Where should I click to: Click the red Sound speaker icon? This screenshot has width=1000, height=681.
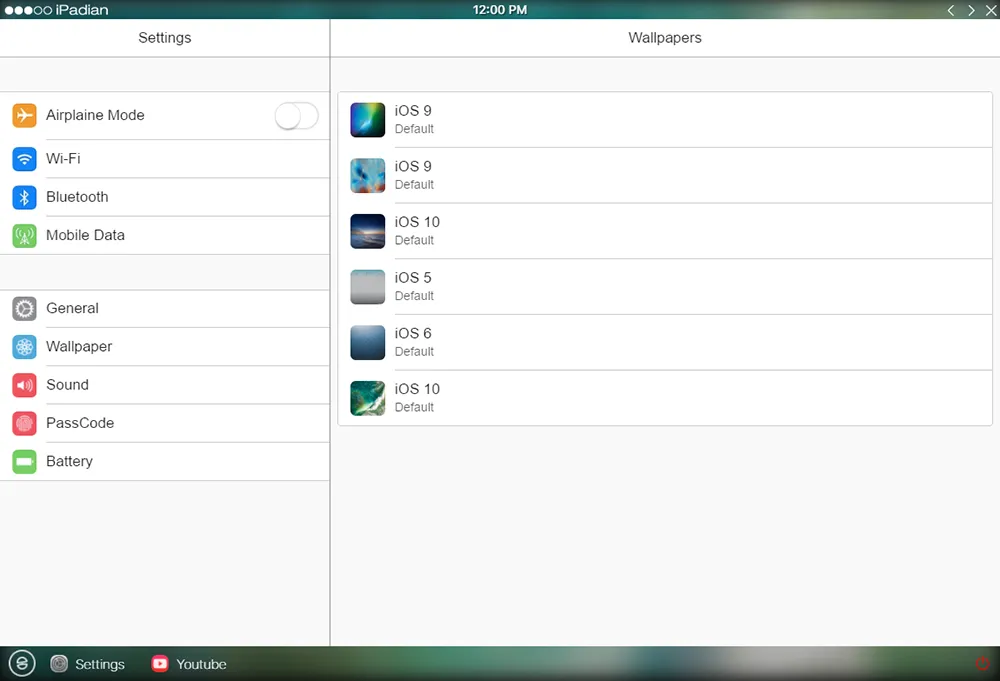click(x=24, y=385)
